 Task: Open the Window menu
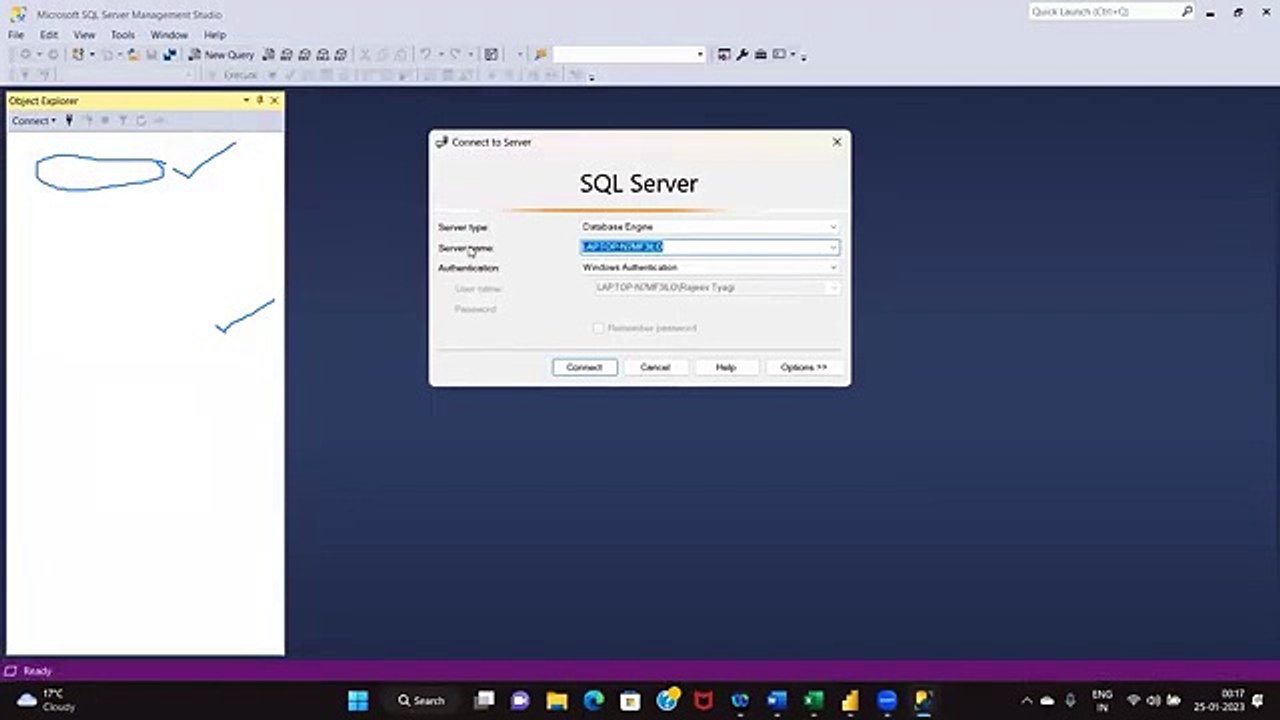pyautogui.click(x=169, y=35)
